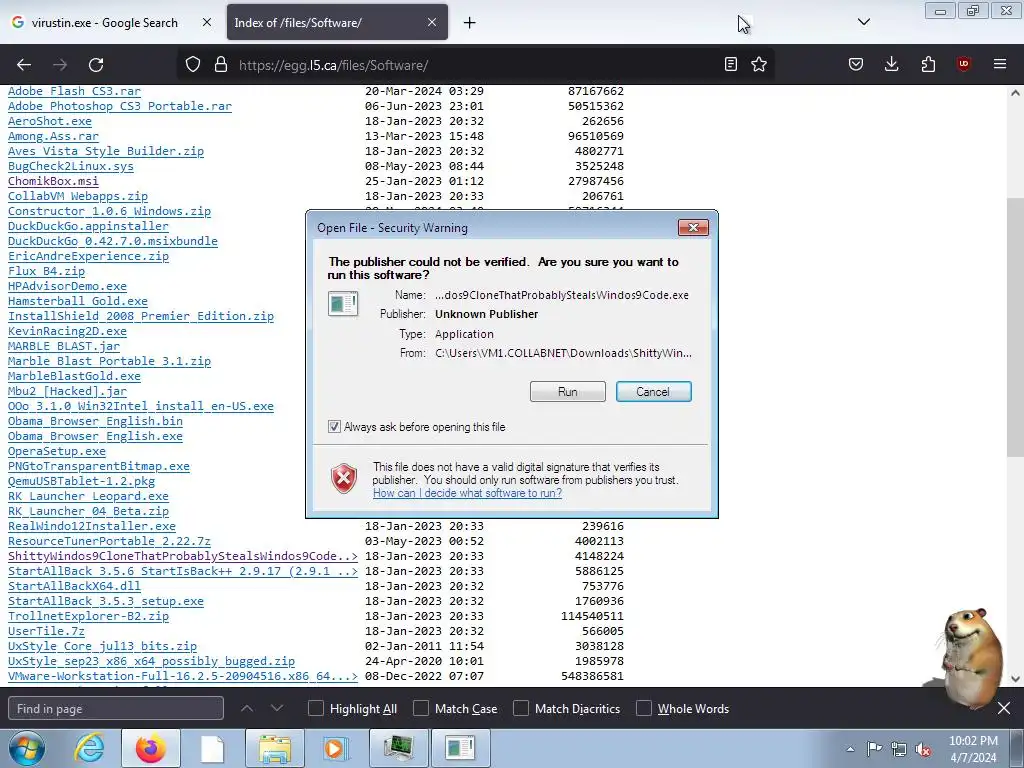Click the padlock site security icon
The width and height of the screenshot is (1024, 768).
point(221,64)
